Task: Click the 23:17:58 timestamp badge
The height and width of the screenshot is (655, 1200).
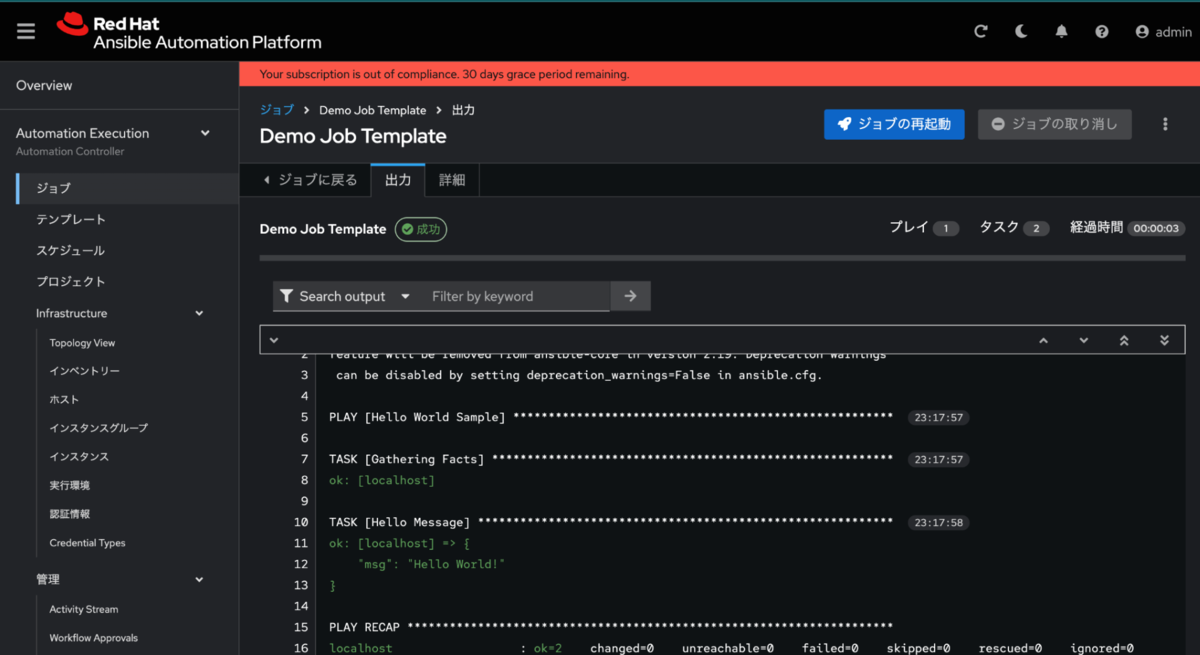Action: click(938, 523)
